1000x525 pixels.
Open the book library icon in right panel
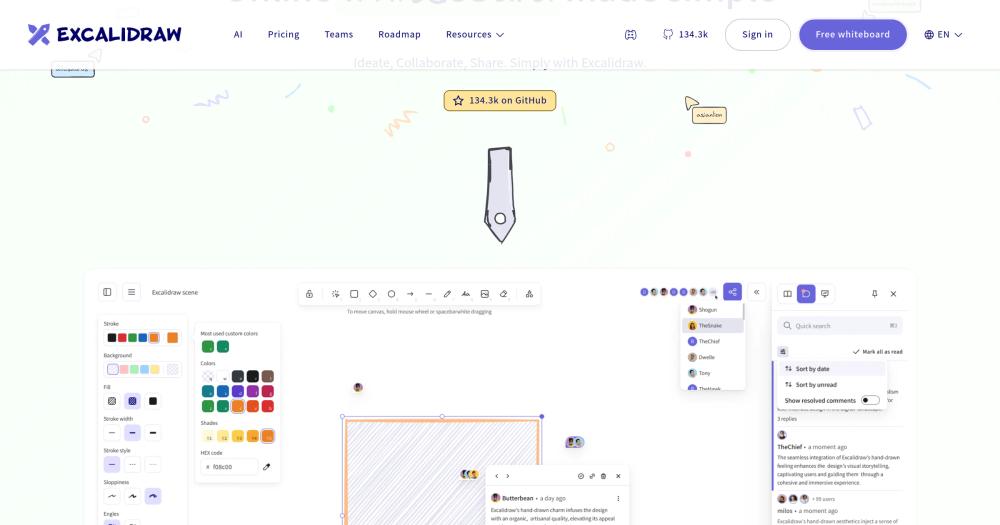tap(788, 293)
